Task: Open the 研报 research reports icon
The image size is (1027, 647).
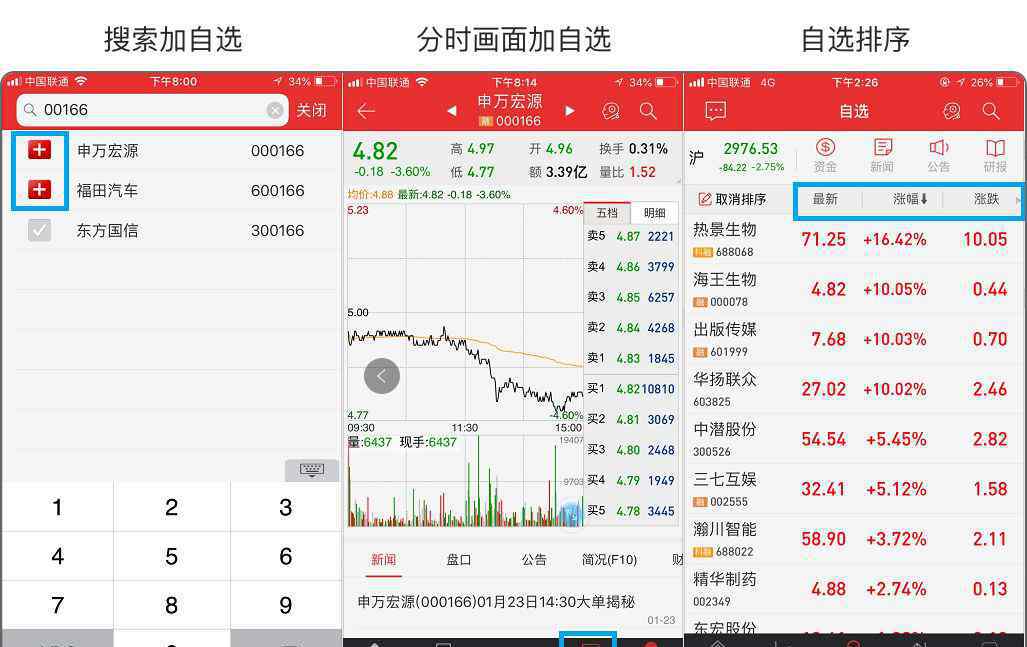Action: (x=995, y=156)
